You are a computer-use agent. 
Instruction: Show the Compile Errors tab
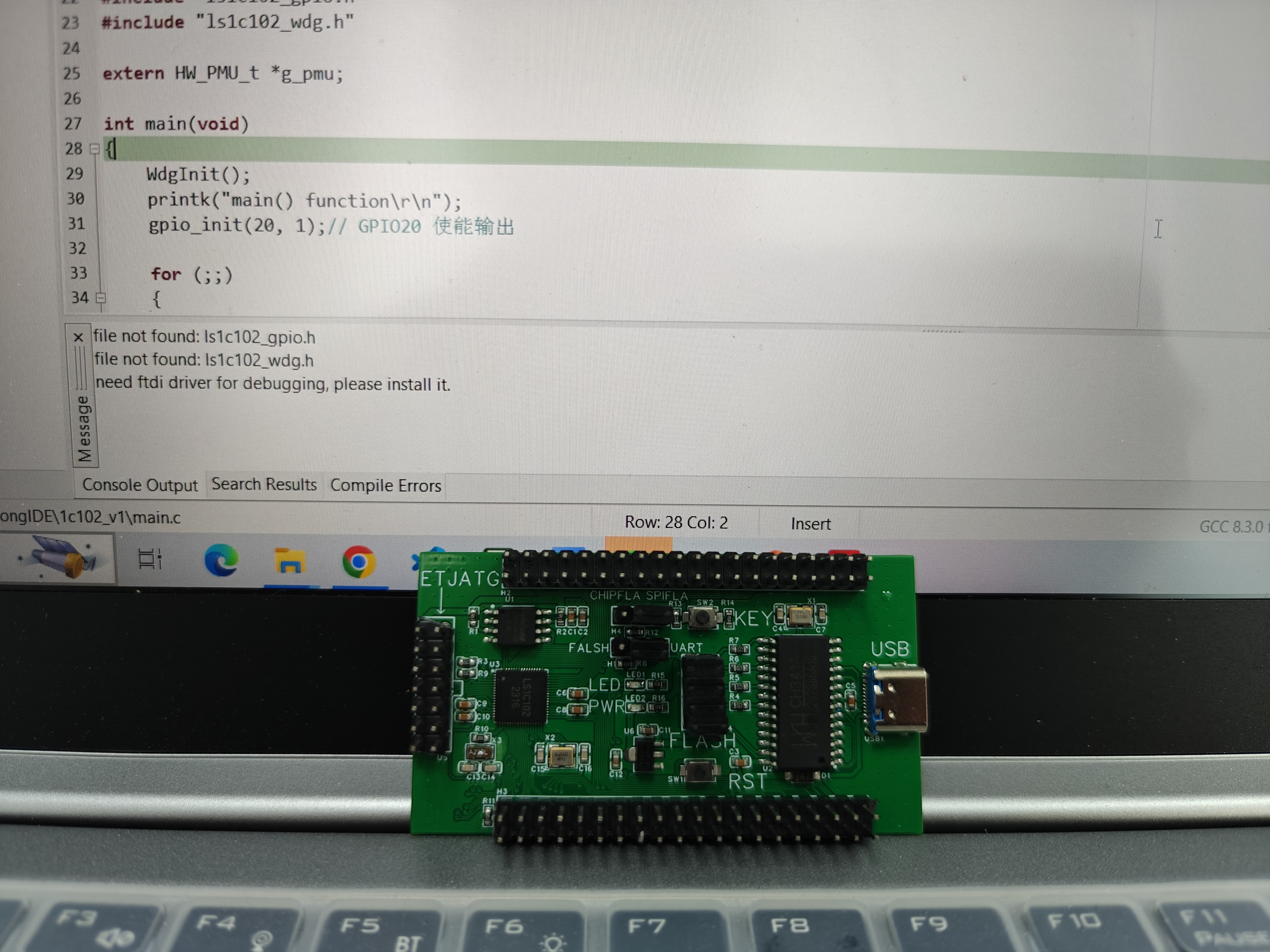pos(385,486)
